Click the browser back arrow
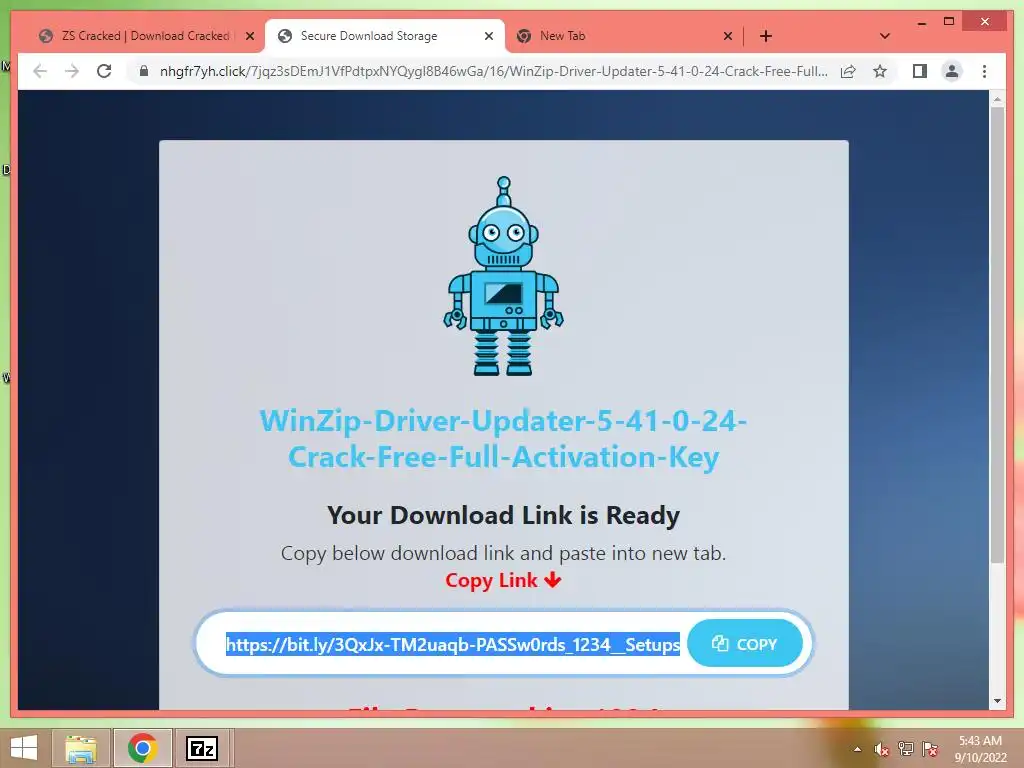The height and width of the screenshot is (768, 1024). [40, 71]
